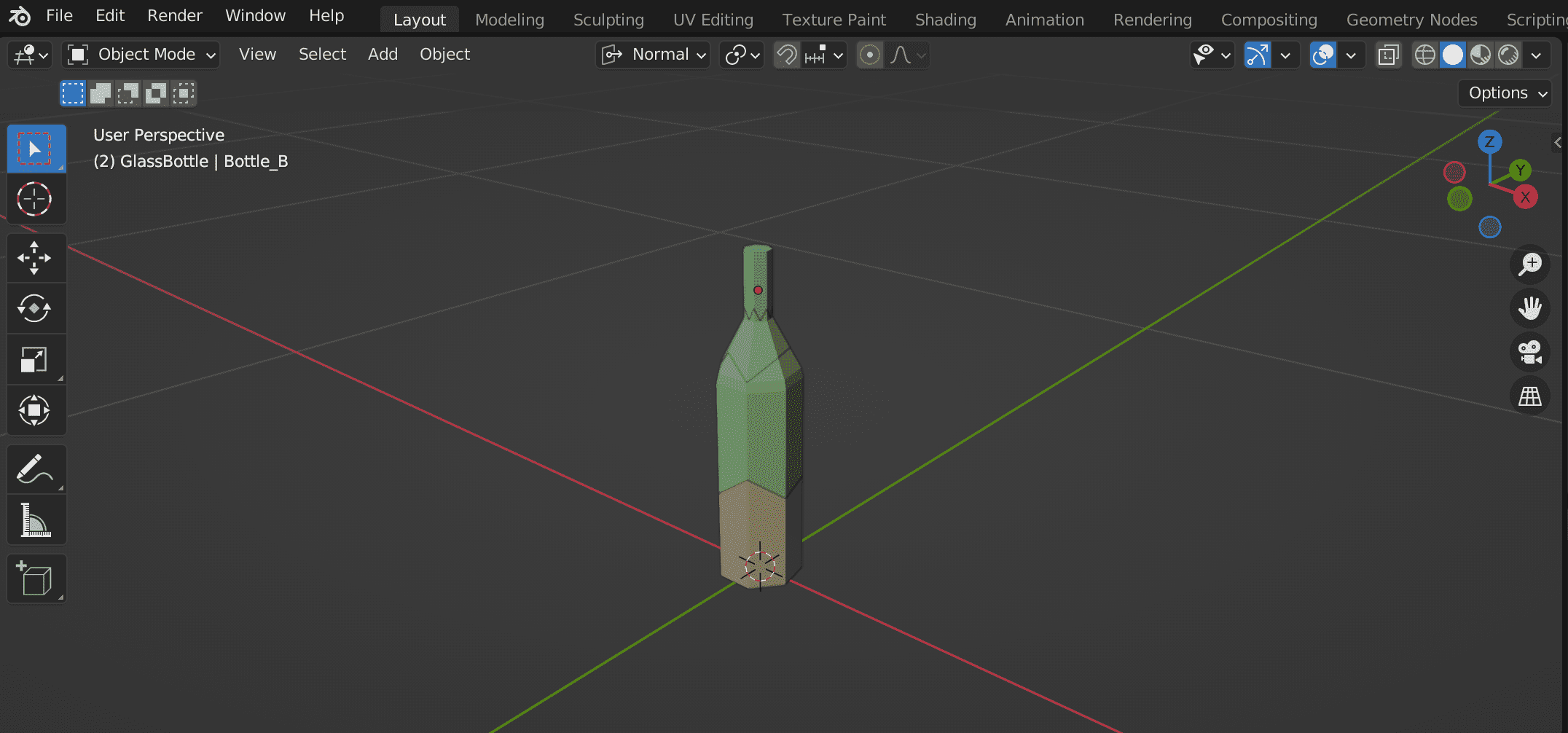Open the Edit menu

[x=110, y=16]
